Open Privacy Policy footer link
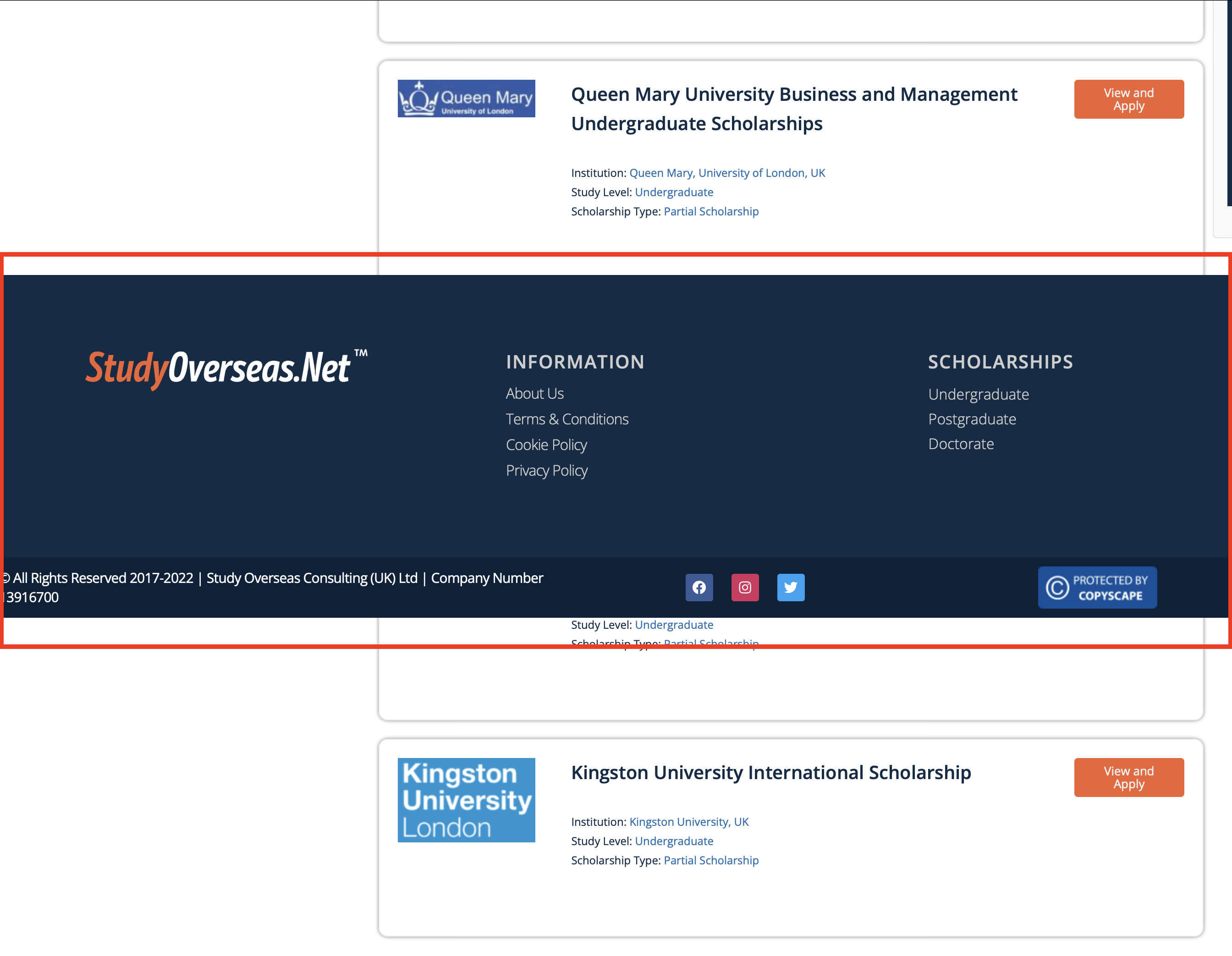The height and width of the screenshot is (956, 1232). pyautogui.click(x=547, y=471)
